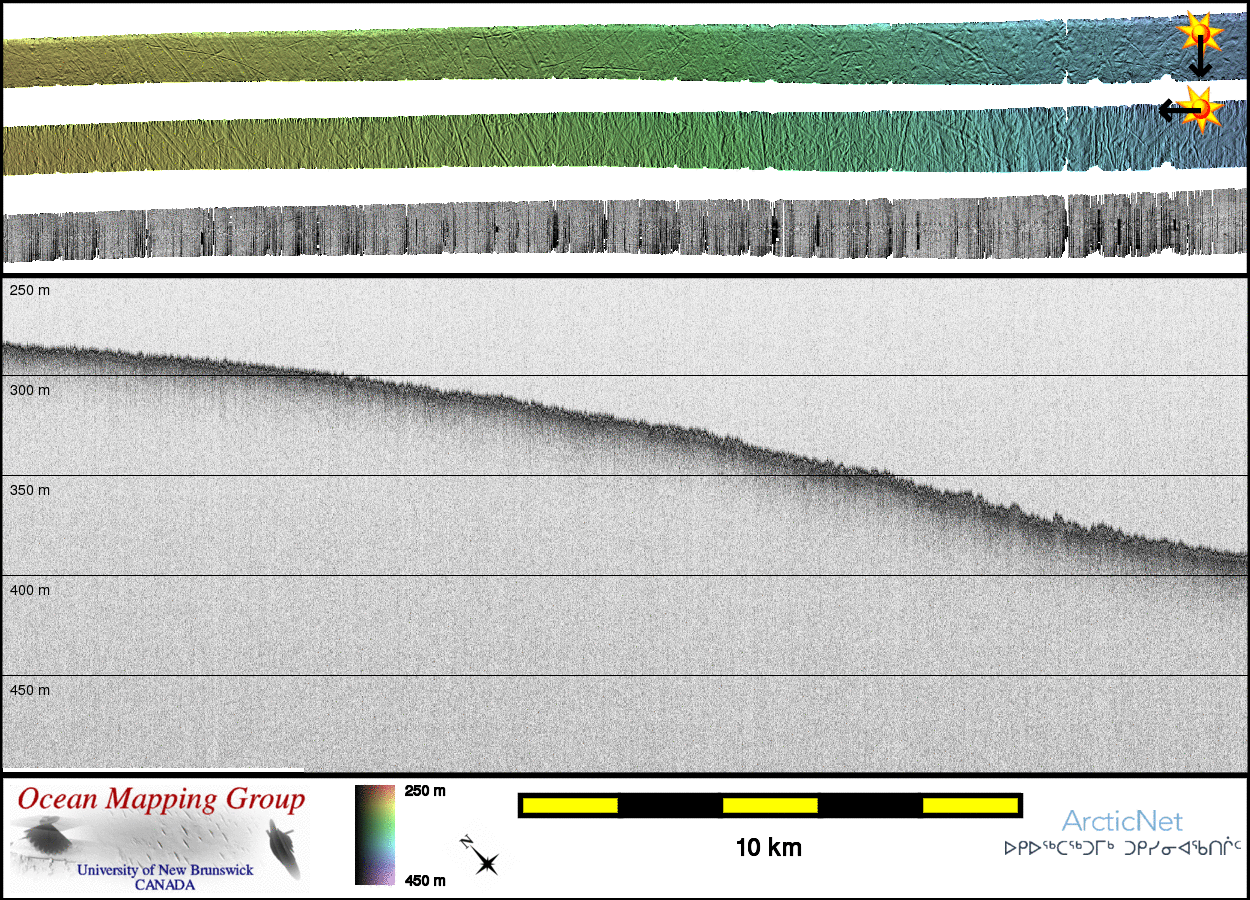Click the Ocean Mapping Group title
The height and width of the screenshot is (900, 1250).
tap(160, 800)
